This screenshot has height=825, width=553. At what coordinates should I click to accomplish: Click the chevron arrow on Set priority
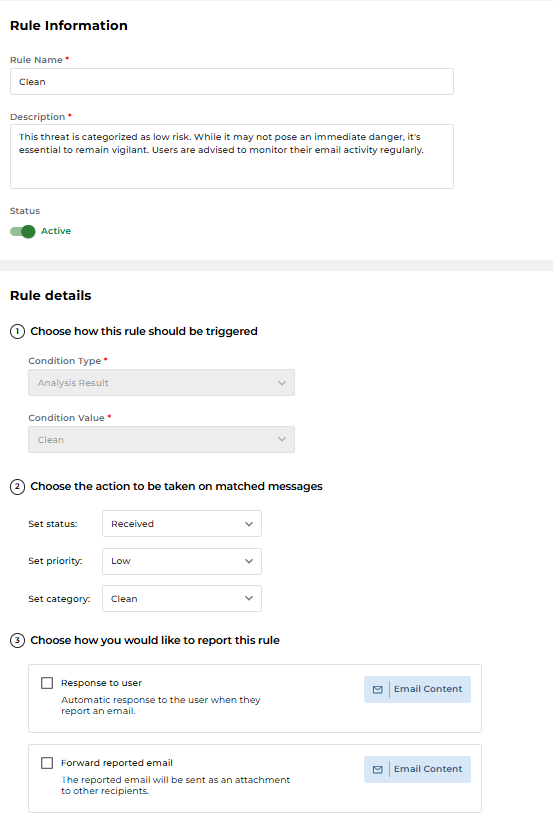(249, 561)
